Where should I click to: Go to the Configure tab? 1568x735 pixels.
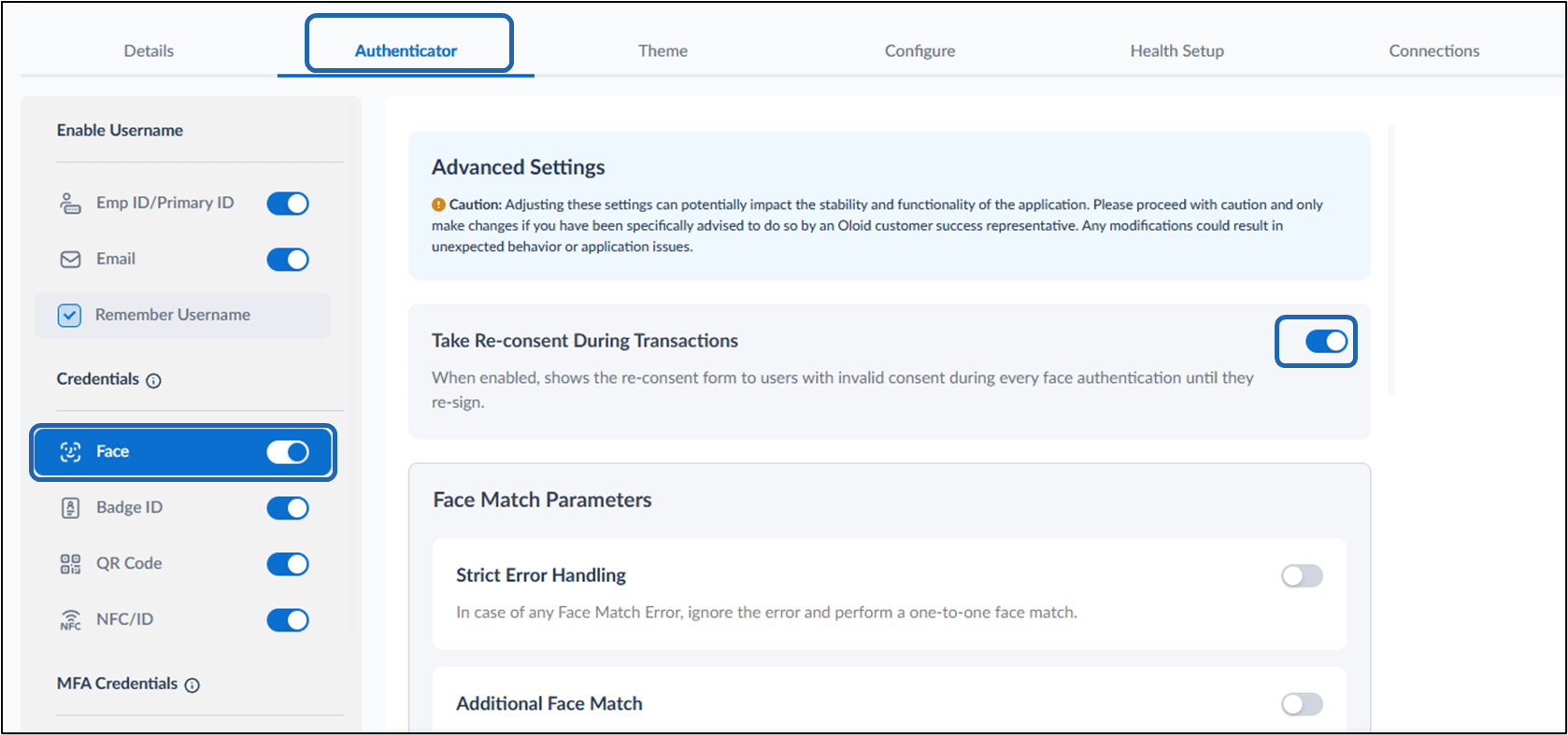(x=919, y=50)
